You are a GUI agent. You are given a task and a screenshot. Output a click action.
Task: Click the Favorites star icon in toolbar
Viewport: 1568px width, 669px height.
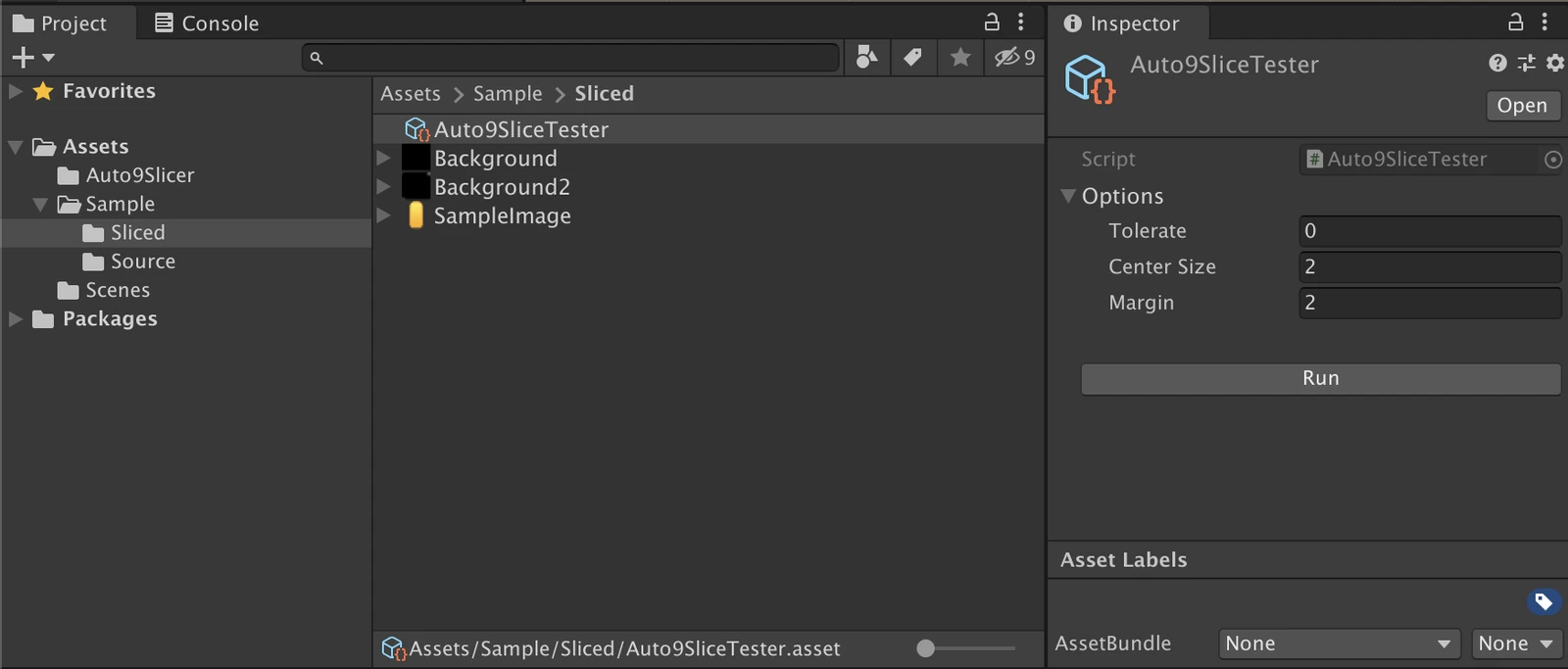pyautogui.click(x=960, y=58)
